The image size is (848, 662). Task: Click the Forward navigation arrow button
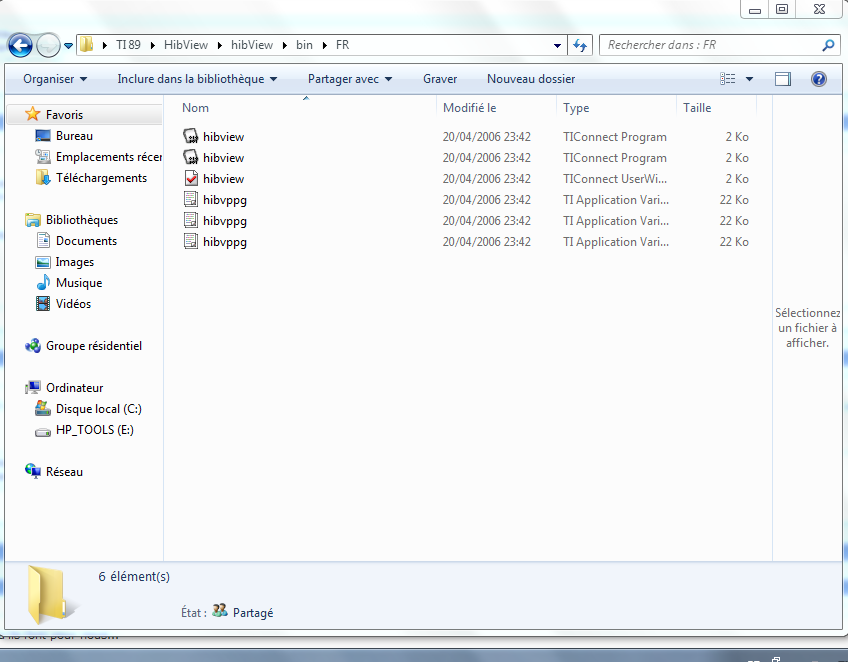(48, 46)
